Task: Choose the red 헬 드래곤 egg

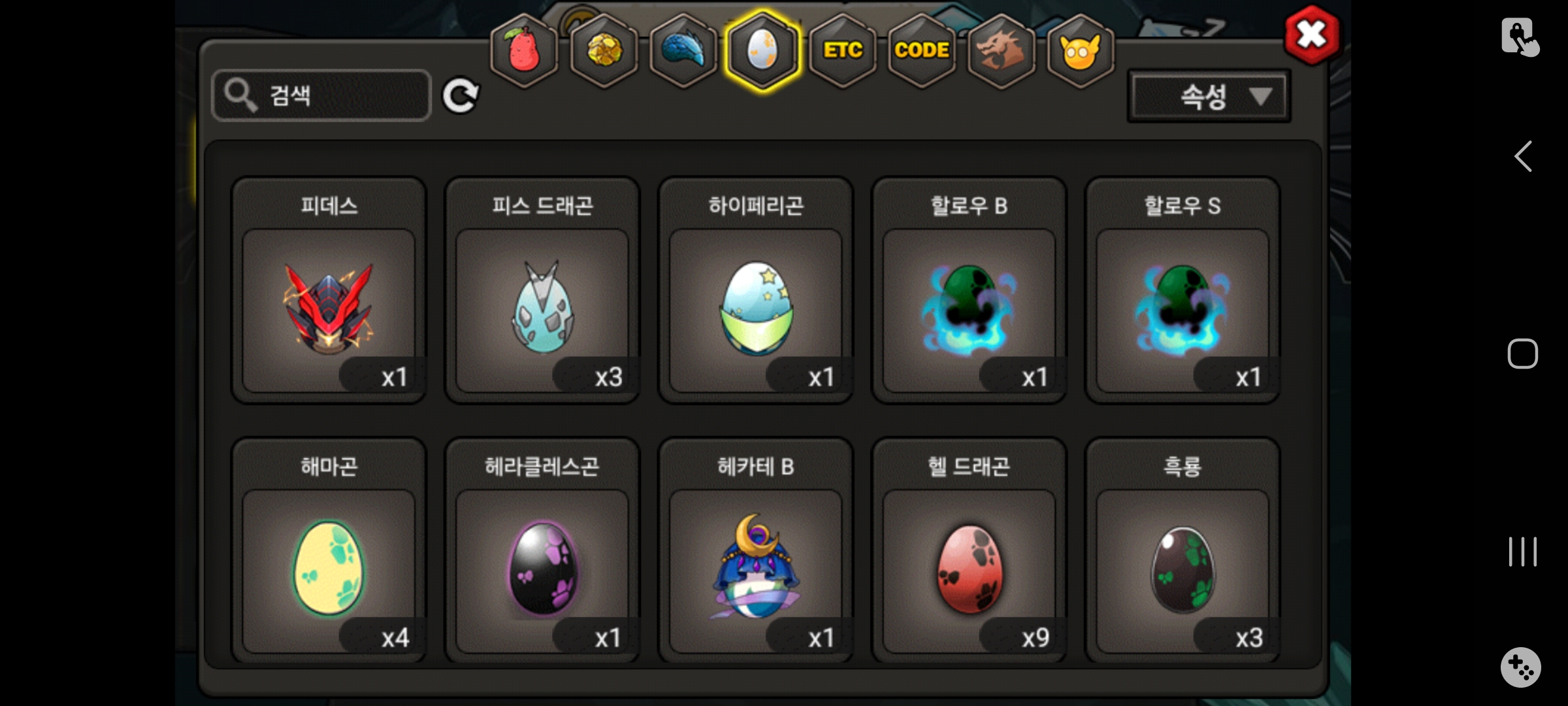Action: tap(970, 550)
